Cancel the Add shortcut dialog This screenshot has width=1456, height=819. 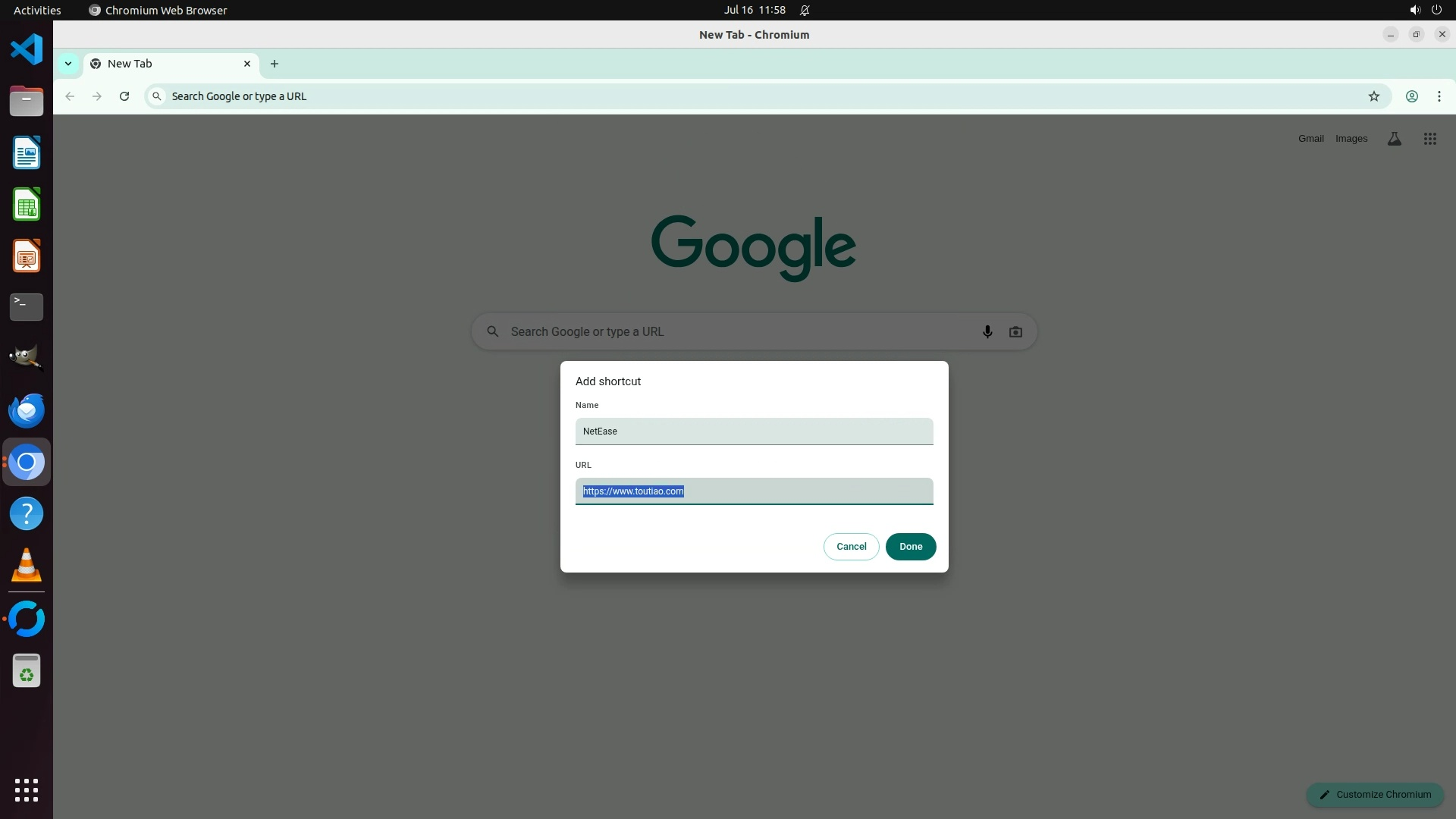[x=851, y=547]
